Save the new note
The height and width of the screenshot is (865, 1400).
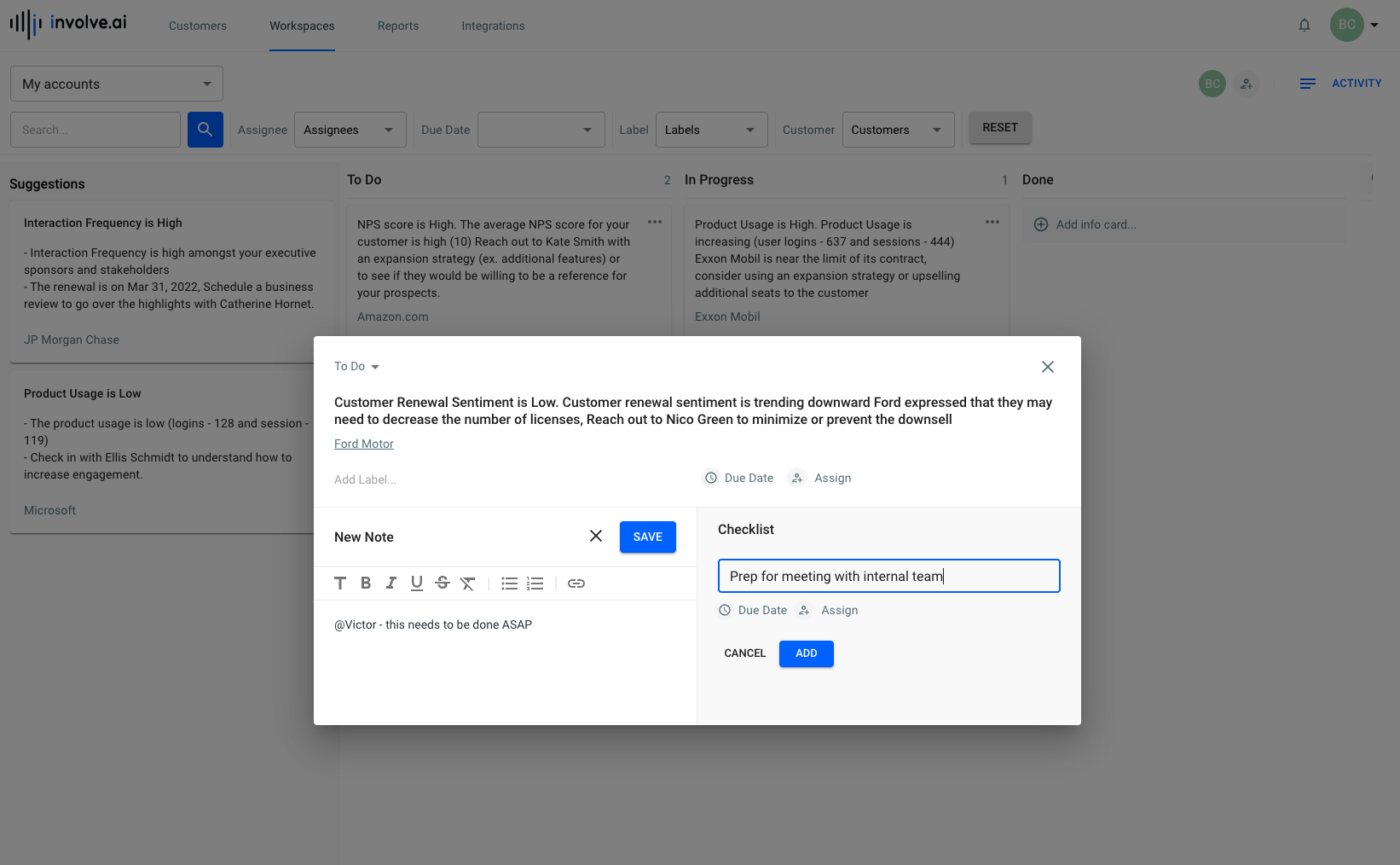(648, 537)
